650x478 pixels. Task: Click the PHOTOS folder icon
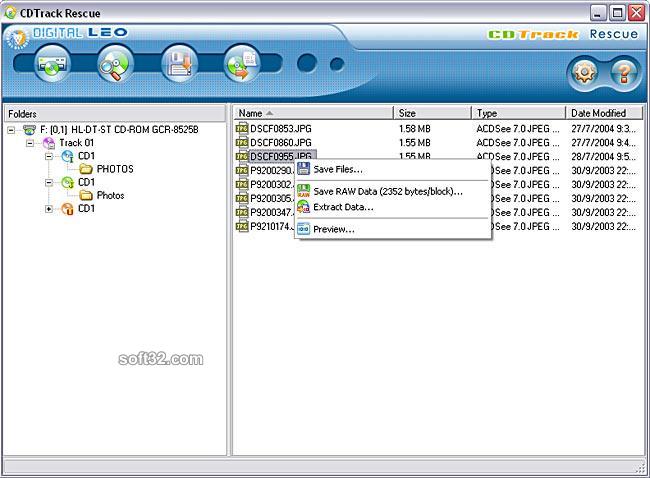point(86,169)
